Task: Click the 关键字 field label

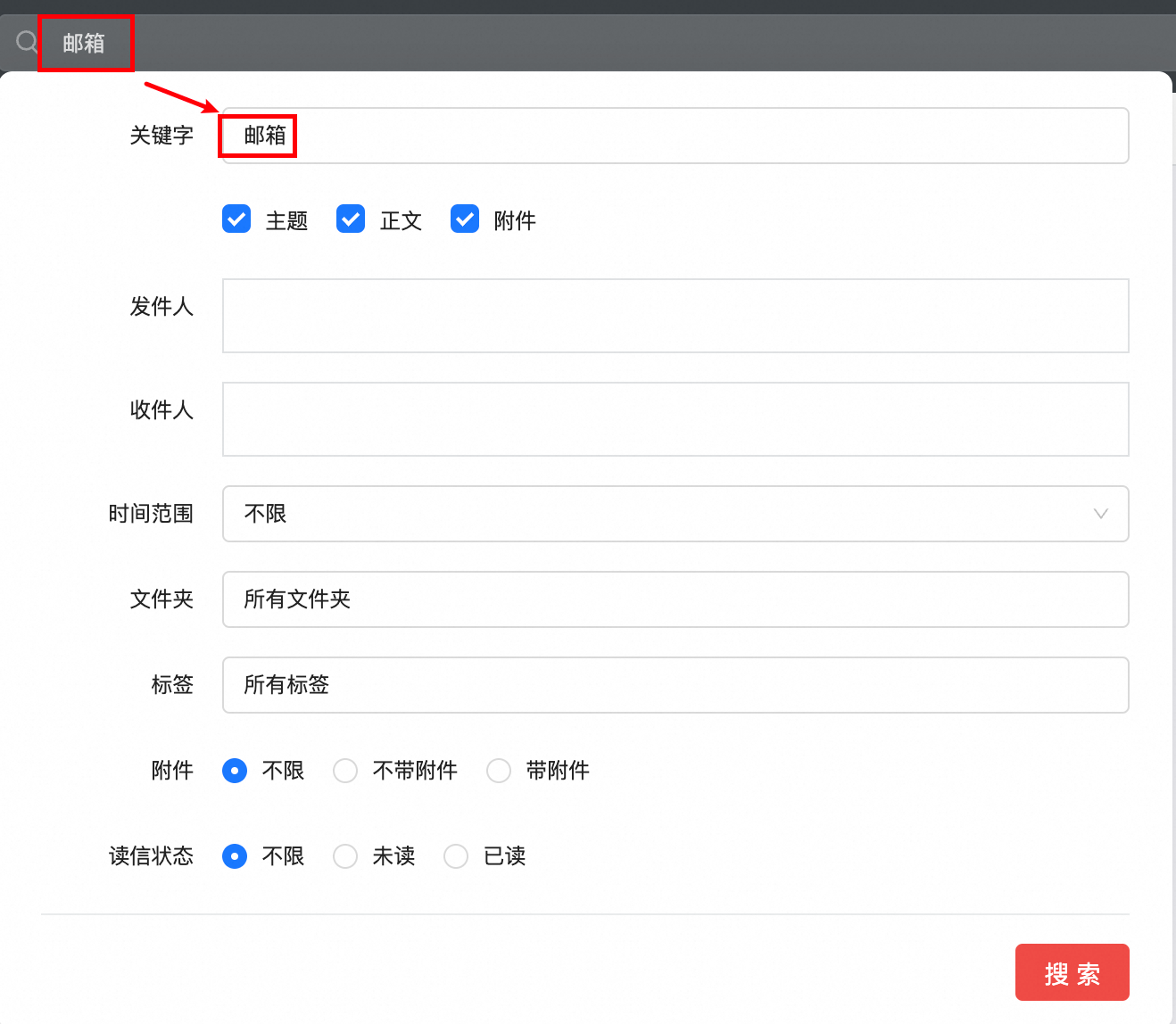Action: click(161, 136)
